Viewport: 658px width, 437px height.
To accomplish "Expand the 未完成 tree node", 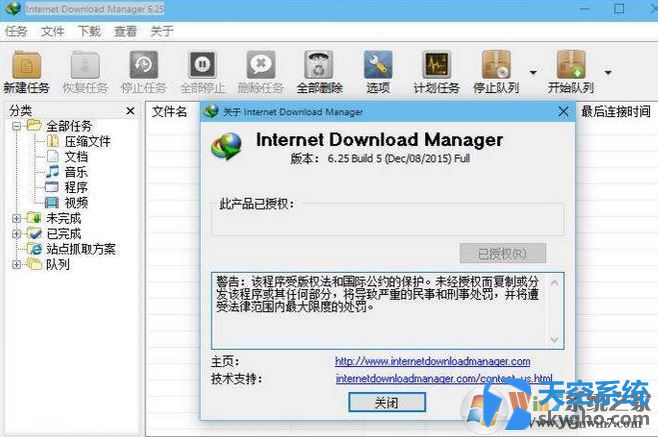I will tap(16, 218).
